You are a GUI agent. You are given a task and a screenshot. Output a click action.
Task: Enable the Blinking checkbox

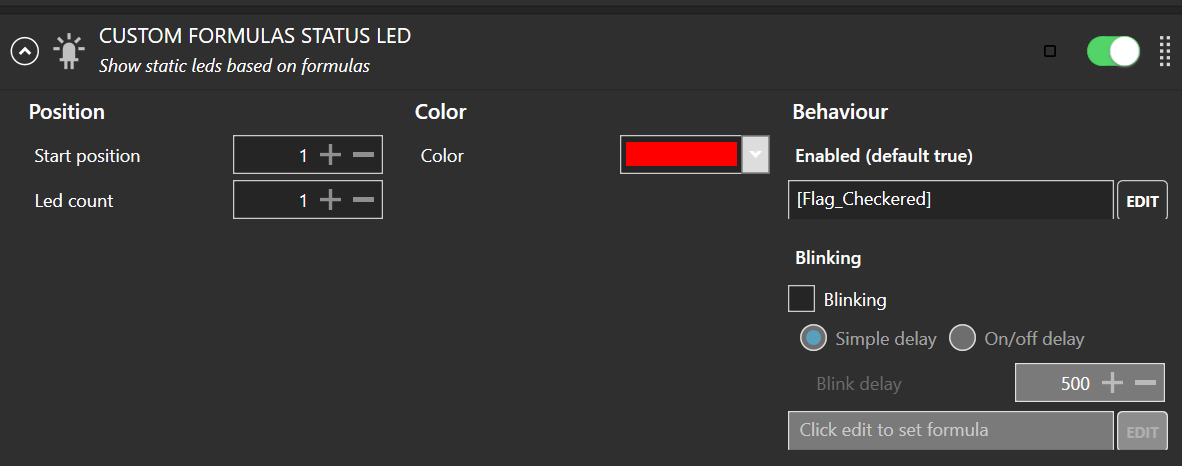(801, 299)
